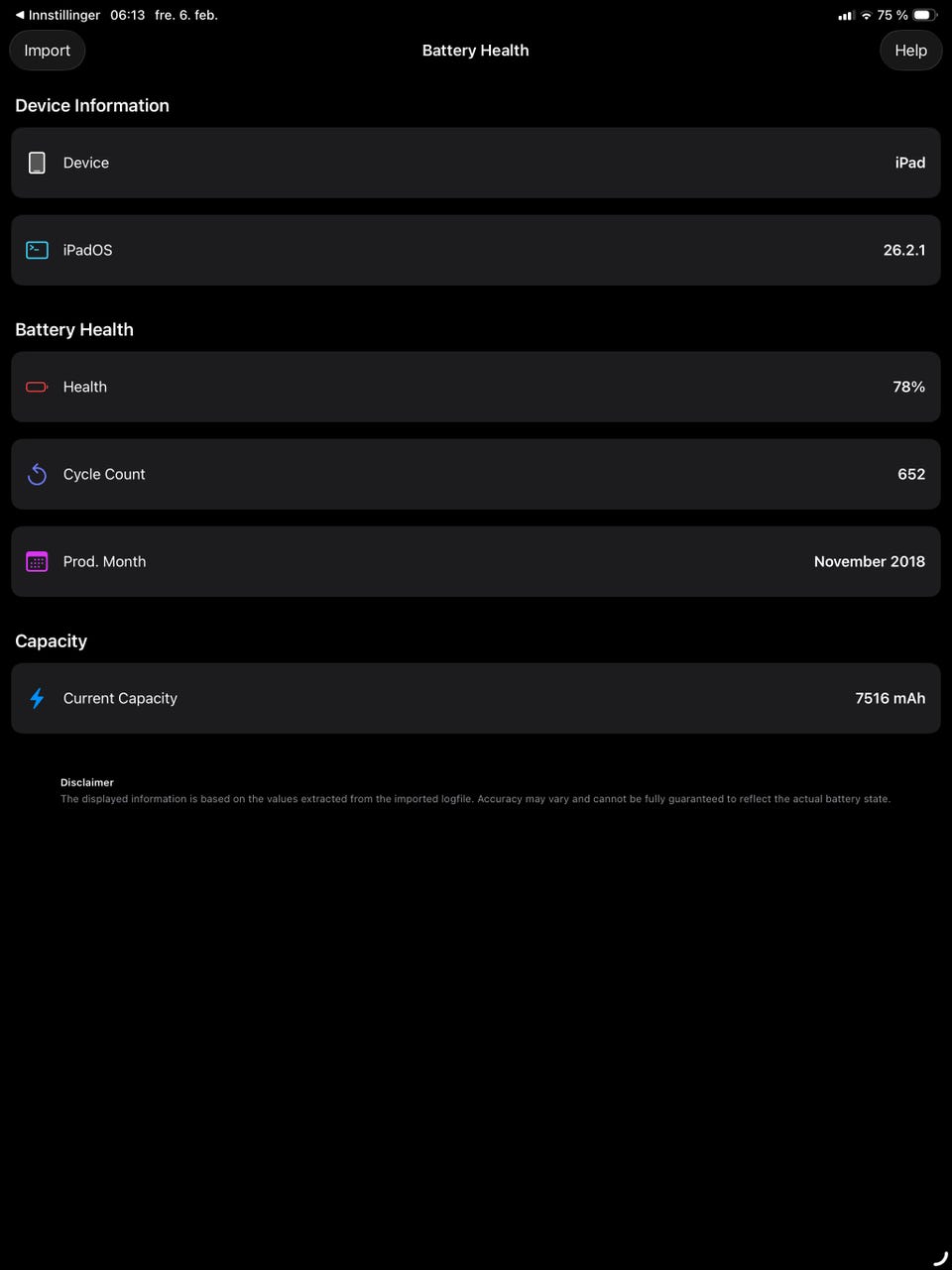Tap the 06:13 clock in the status bar
Image resolution: width=952 pixels, height=1270 pixels.
[127, 15]
